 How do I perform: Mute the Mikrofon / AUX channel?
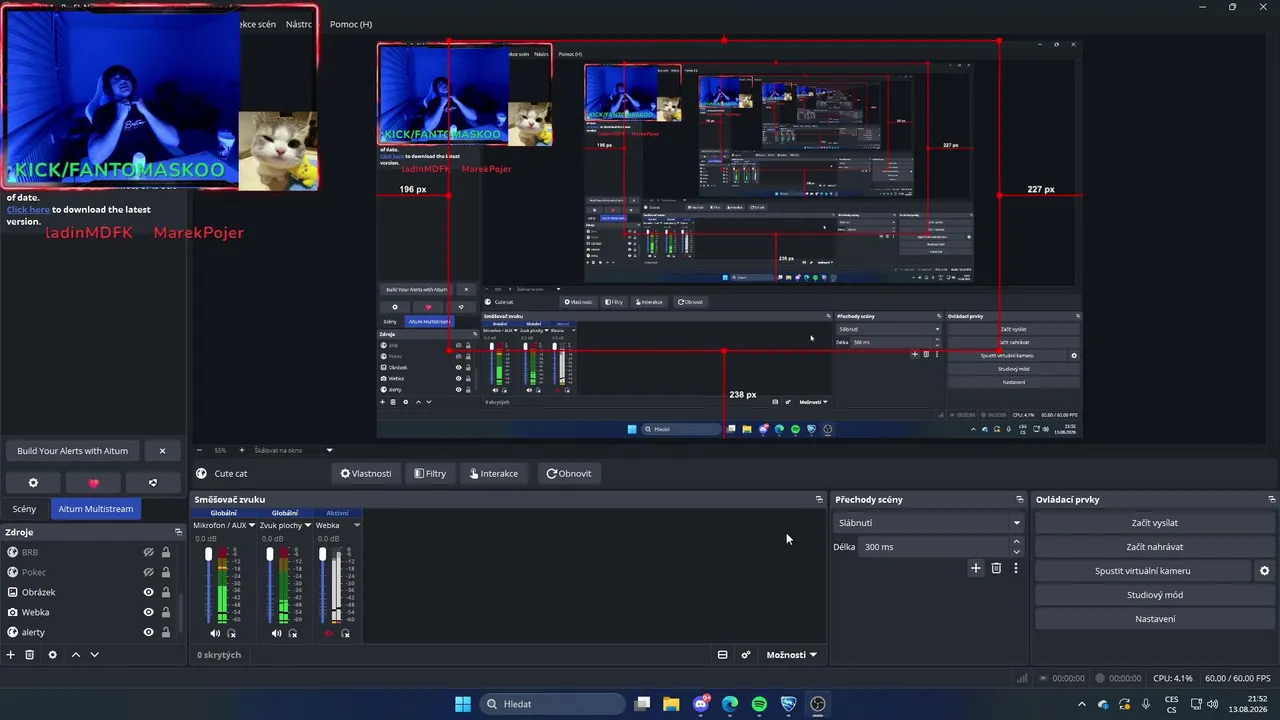click(x=215, y=633)
